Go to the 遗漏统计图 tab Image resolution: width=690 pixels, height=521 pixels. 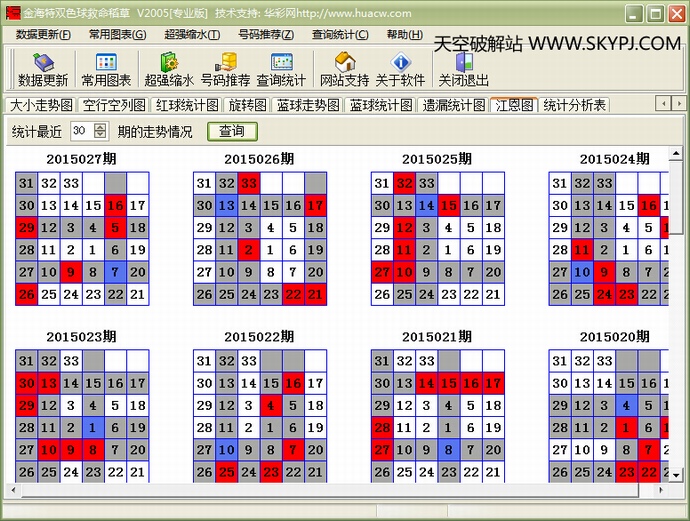pos(453,105)
